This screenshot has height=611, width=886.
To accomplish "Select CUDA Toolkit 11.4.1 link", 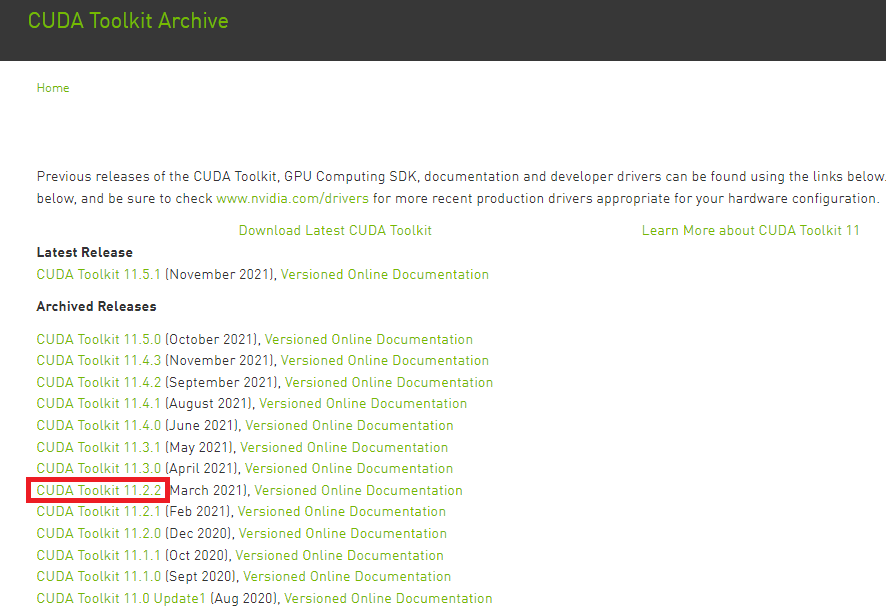I will [x=98, y=404].
